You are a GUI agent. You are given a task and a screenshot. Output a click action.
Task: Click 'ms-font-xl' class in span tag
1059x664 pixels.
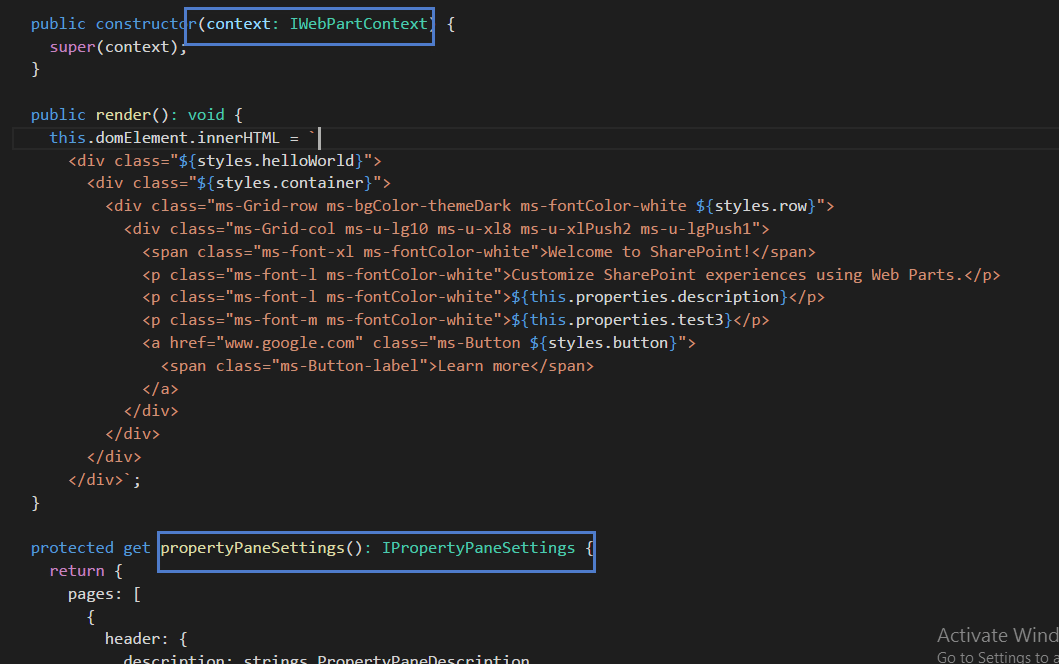tap(307, 253)
